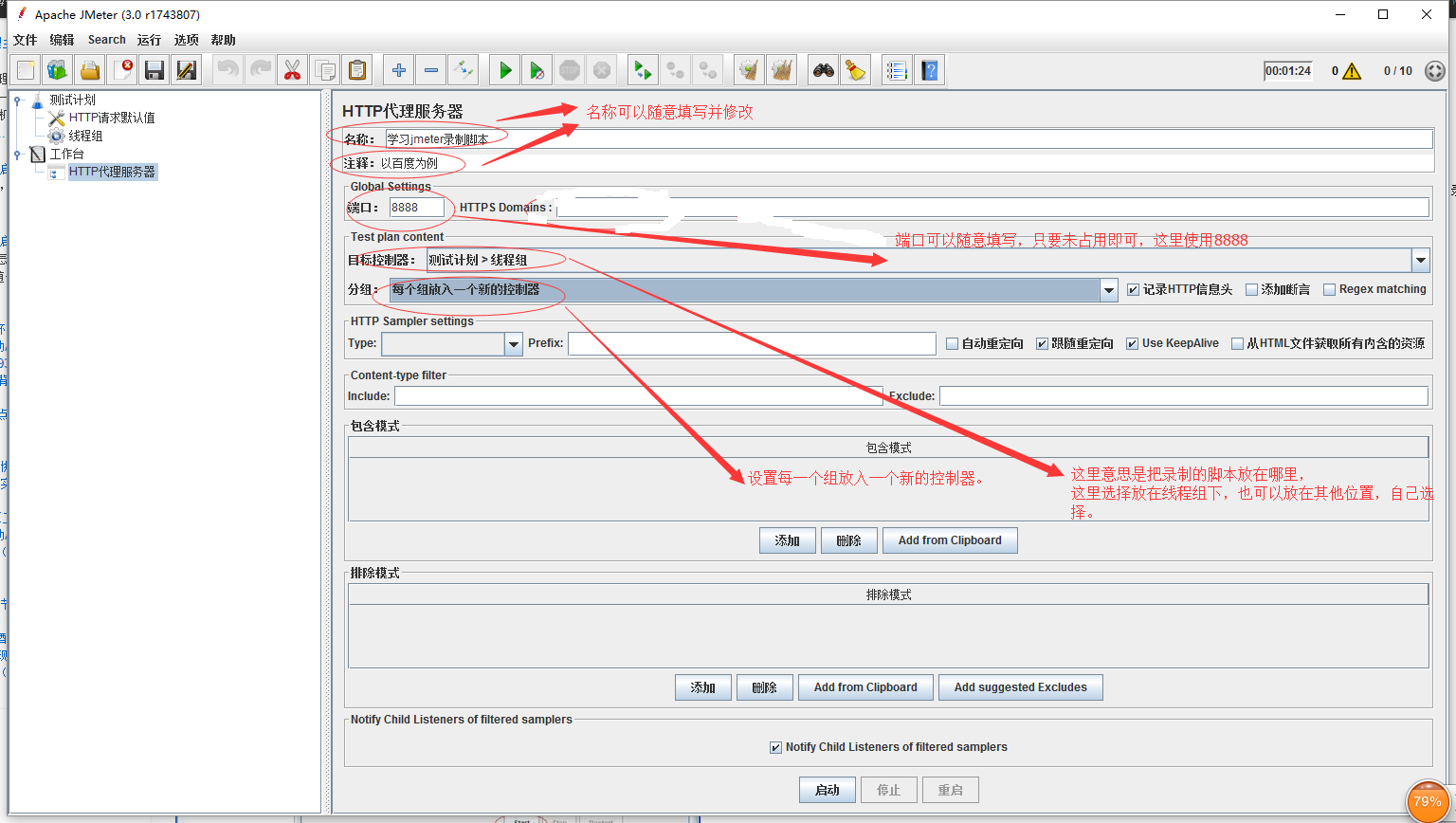Image resolution: width=1456 pixels, height=823 pixels.
Task: Click the 启动 button
Action: pos(828,790)
